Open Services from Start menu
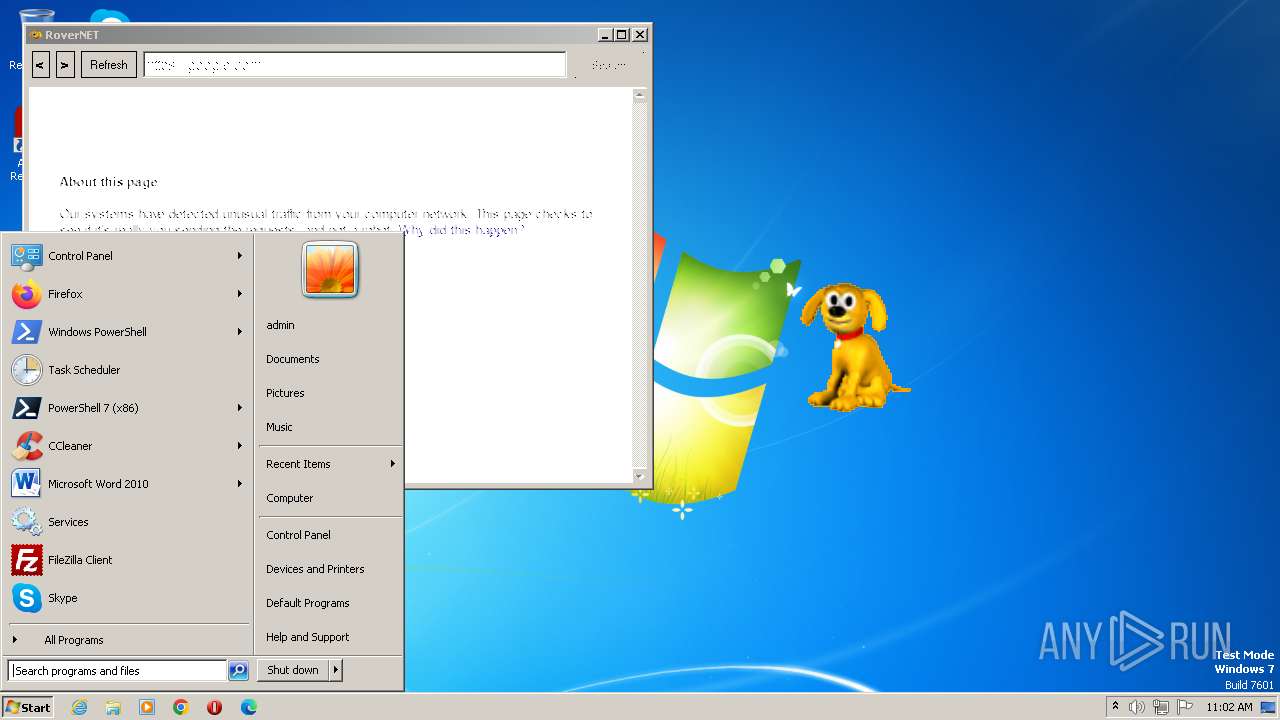 (x=127, y=522)
